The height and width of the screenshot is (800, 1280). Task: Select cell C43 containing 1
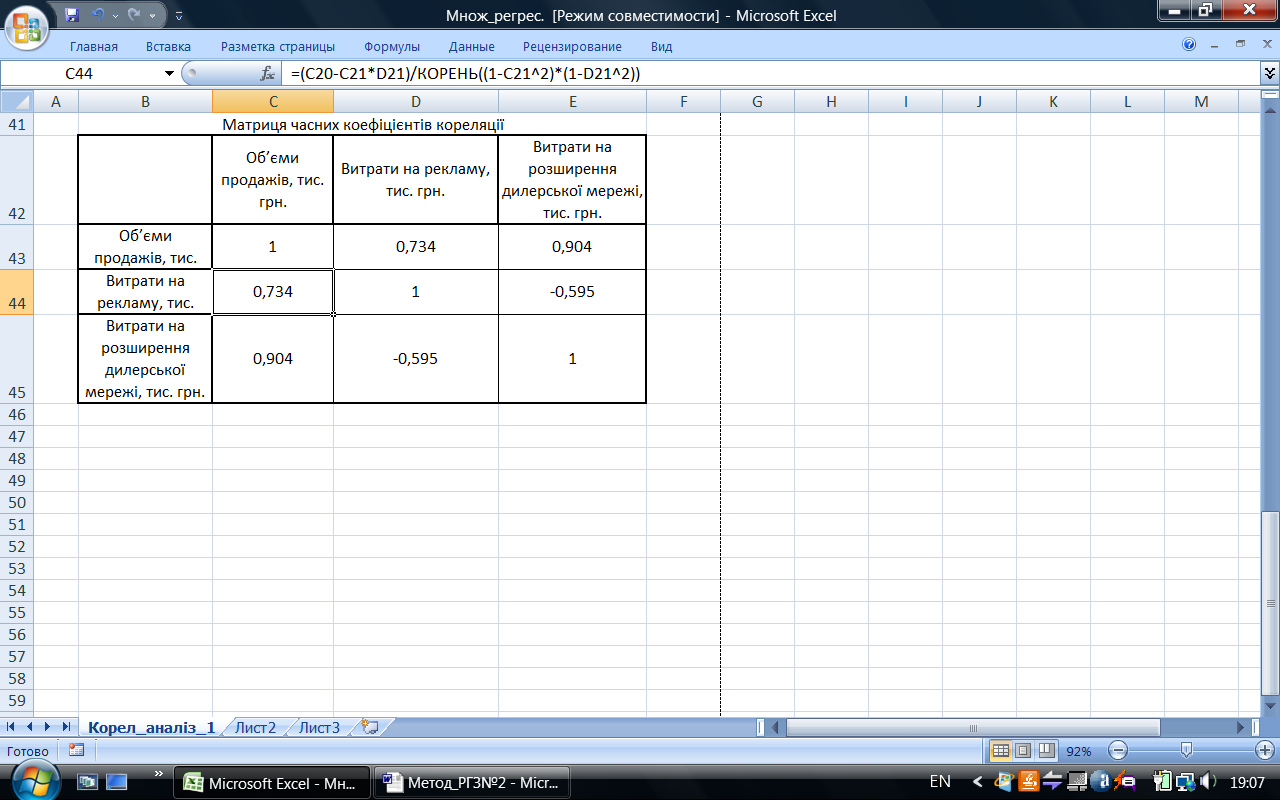272,247
